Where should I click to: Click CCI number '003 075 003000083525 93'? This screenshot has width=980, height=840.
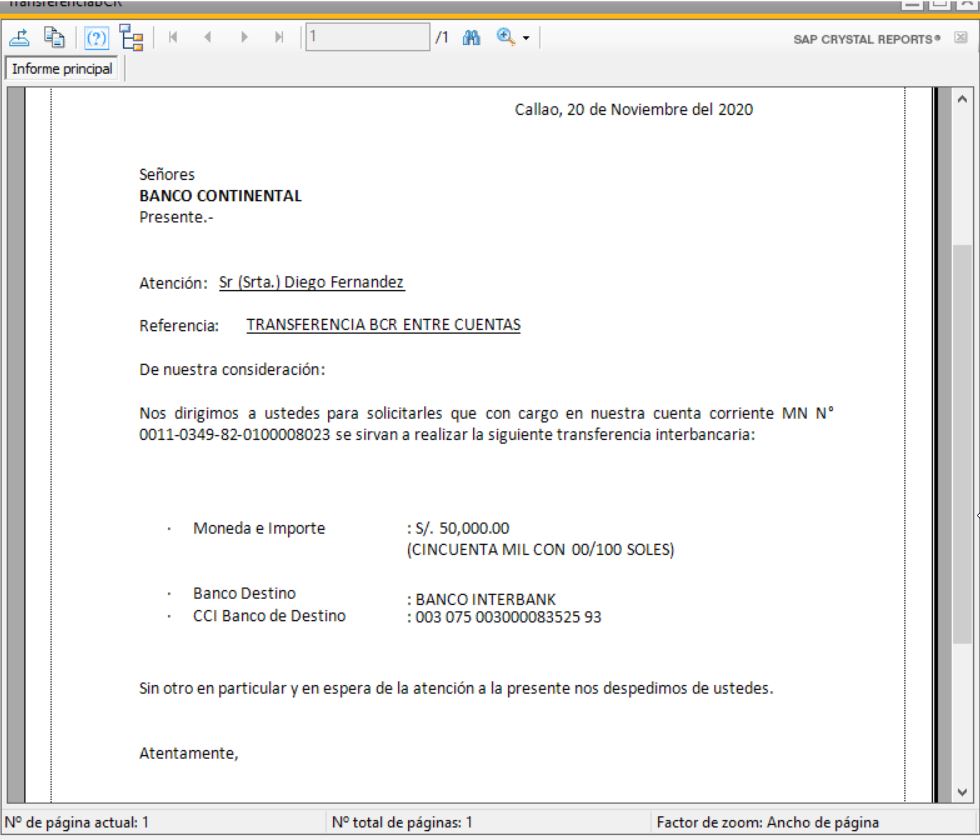pos(508,617)
